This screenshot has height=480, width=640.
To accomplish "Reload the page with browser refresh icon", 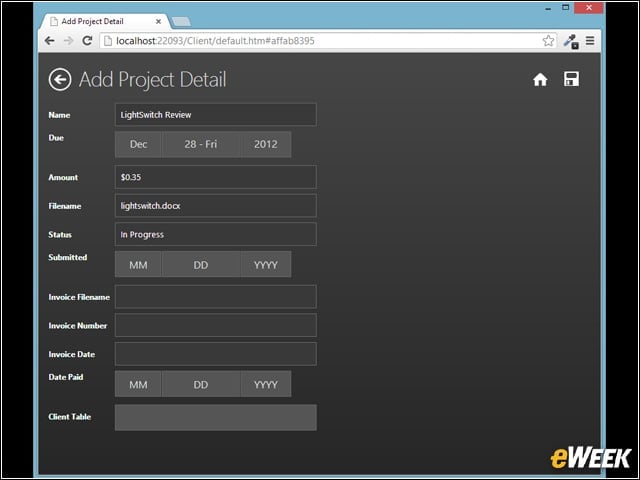I will [87, 40].
